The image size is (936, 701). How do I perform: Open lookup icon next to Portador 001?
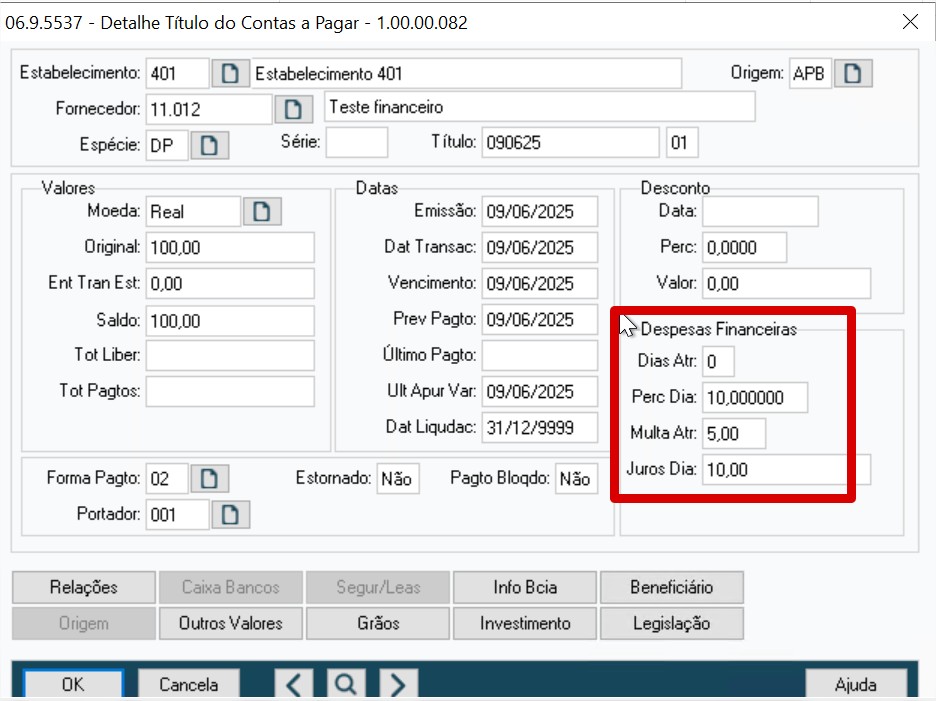pyautogui.click(x=230, y=515)
